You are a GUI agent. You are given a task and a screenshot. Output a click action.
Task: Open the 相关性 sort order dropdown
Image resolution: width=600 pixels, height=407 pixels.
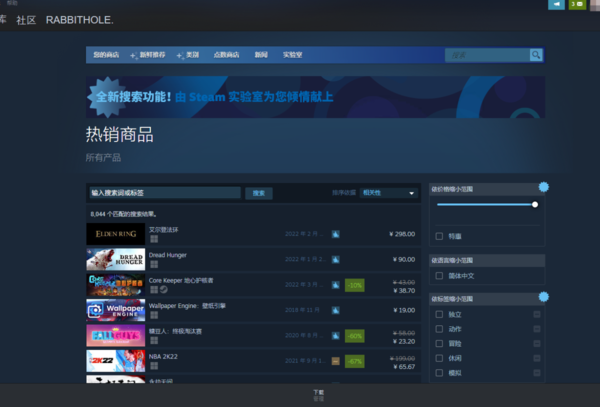(388, 192)
